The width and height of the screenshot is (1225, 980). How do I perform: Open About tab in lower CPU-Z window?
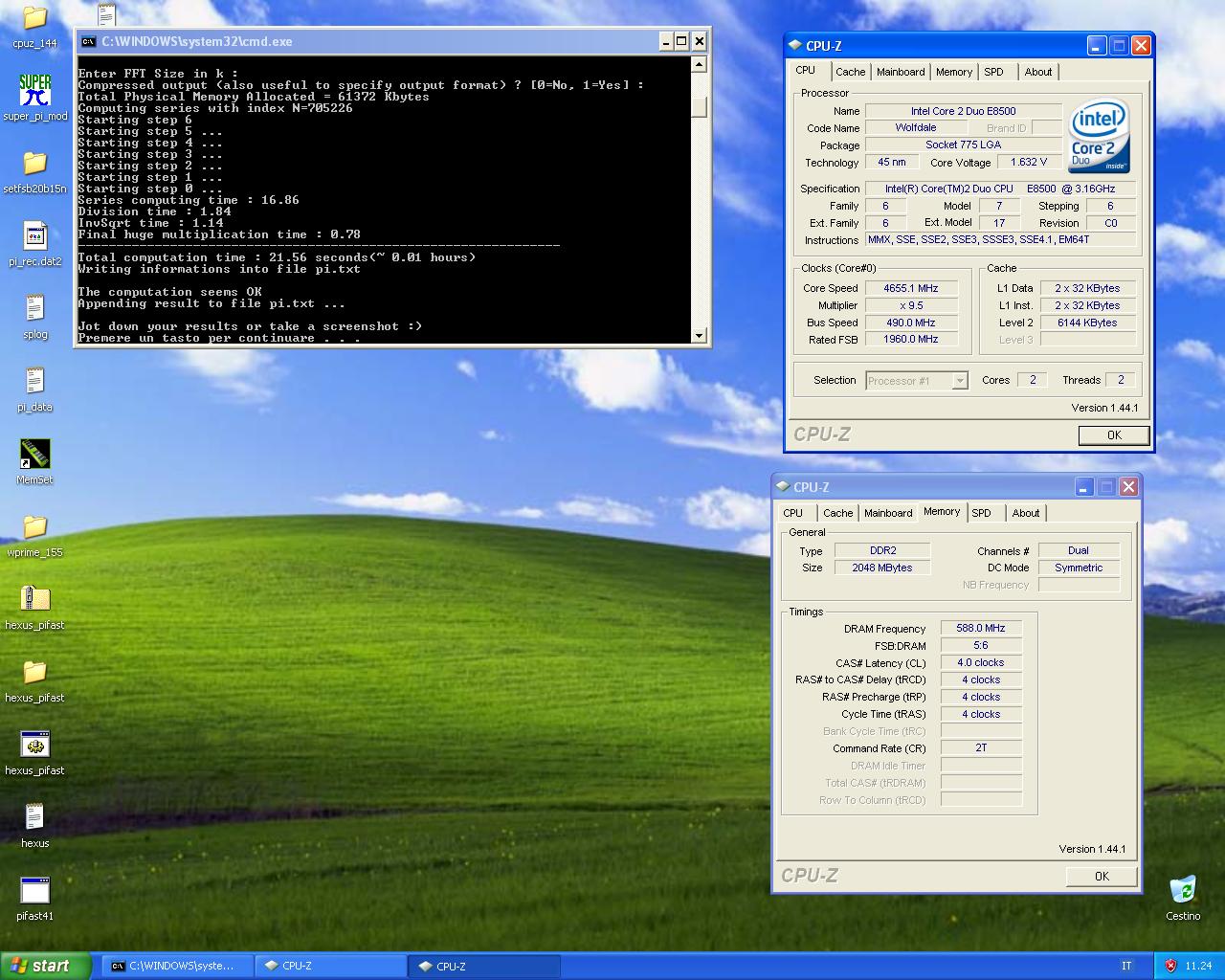pos(1026,513)
